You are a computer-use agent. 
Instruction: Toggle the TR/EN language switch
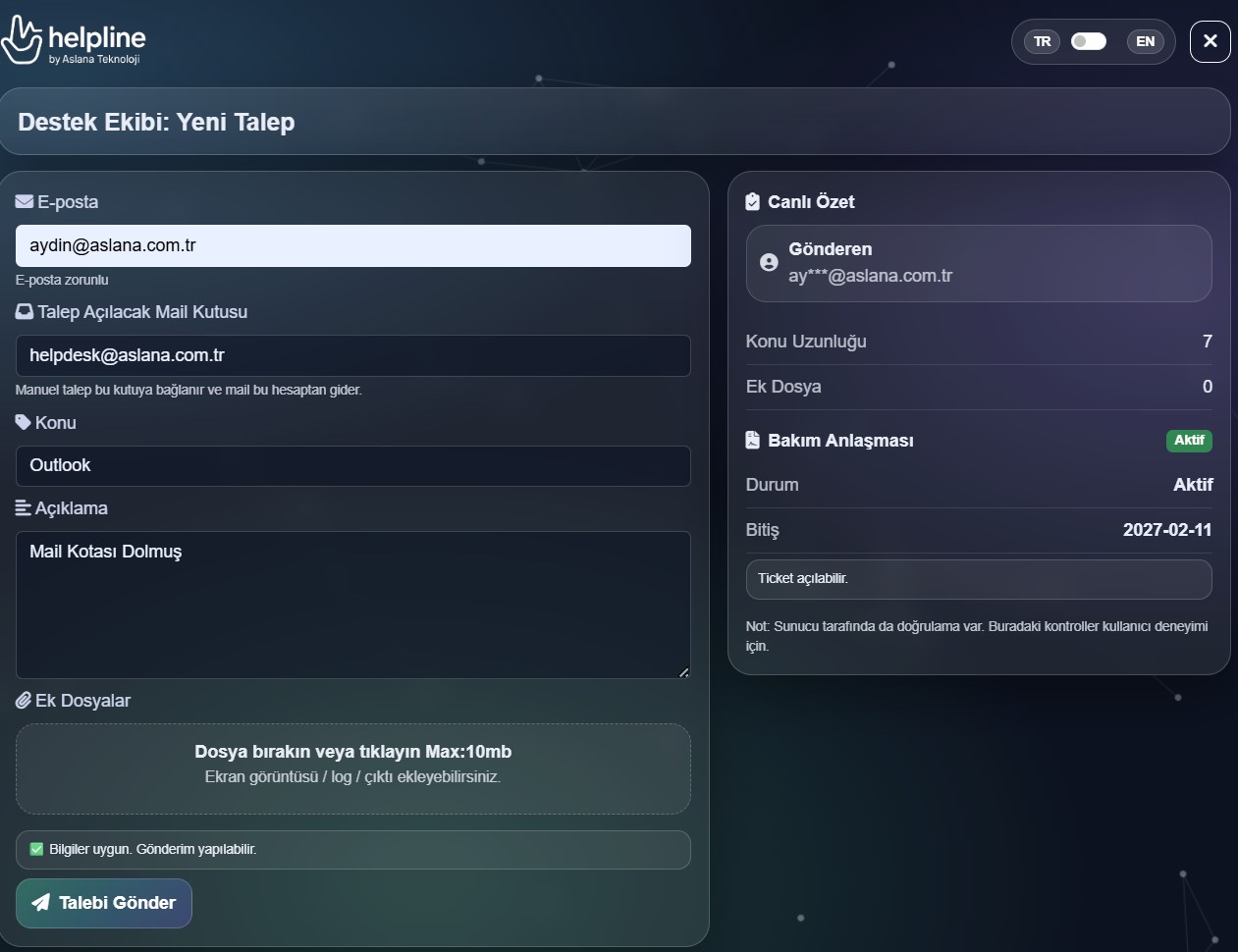point(1088,41)
